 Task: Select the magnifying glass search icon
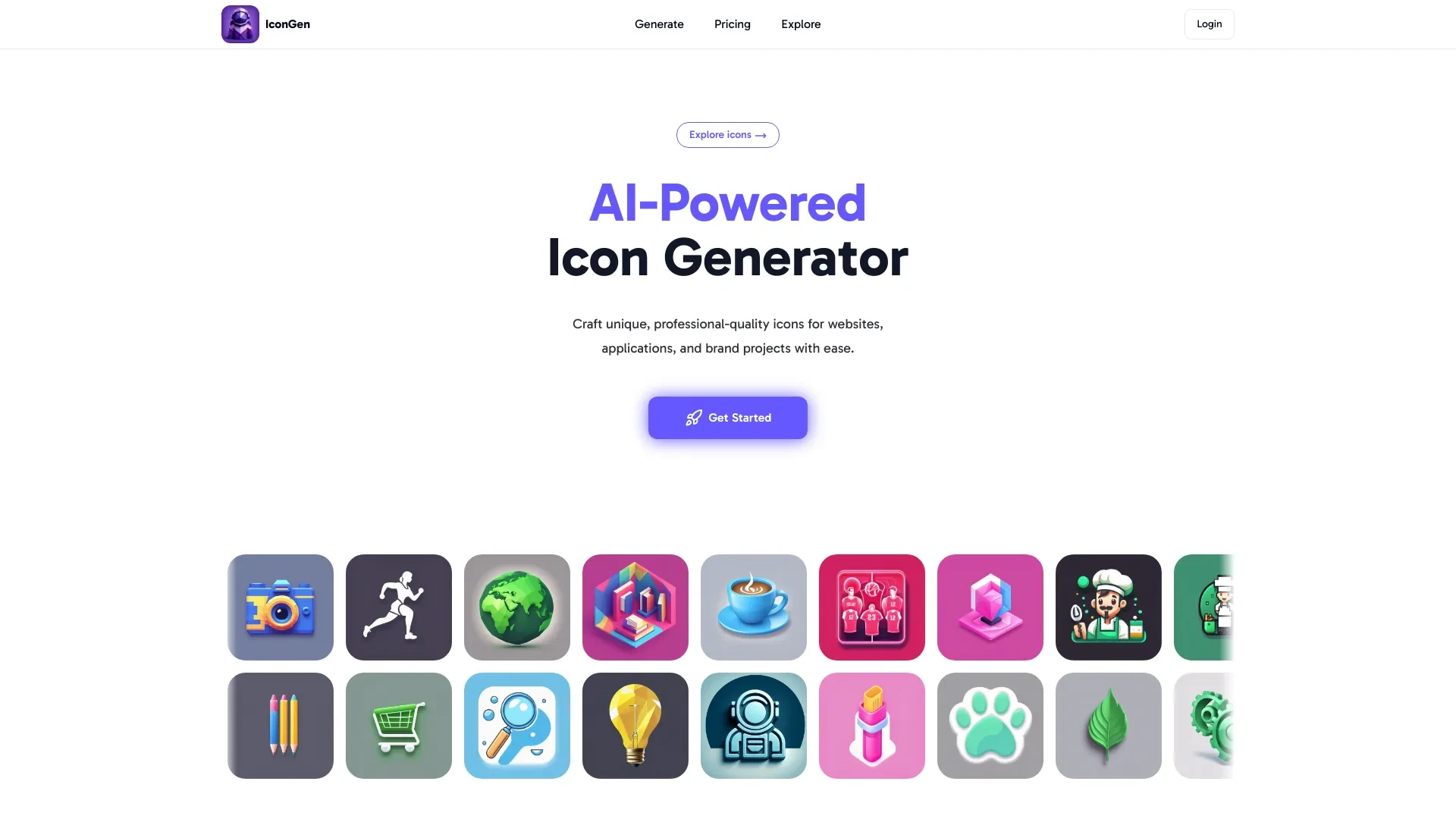[x=516, y=725]
